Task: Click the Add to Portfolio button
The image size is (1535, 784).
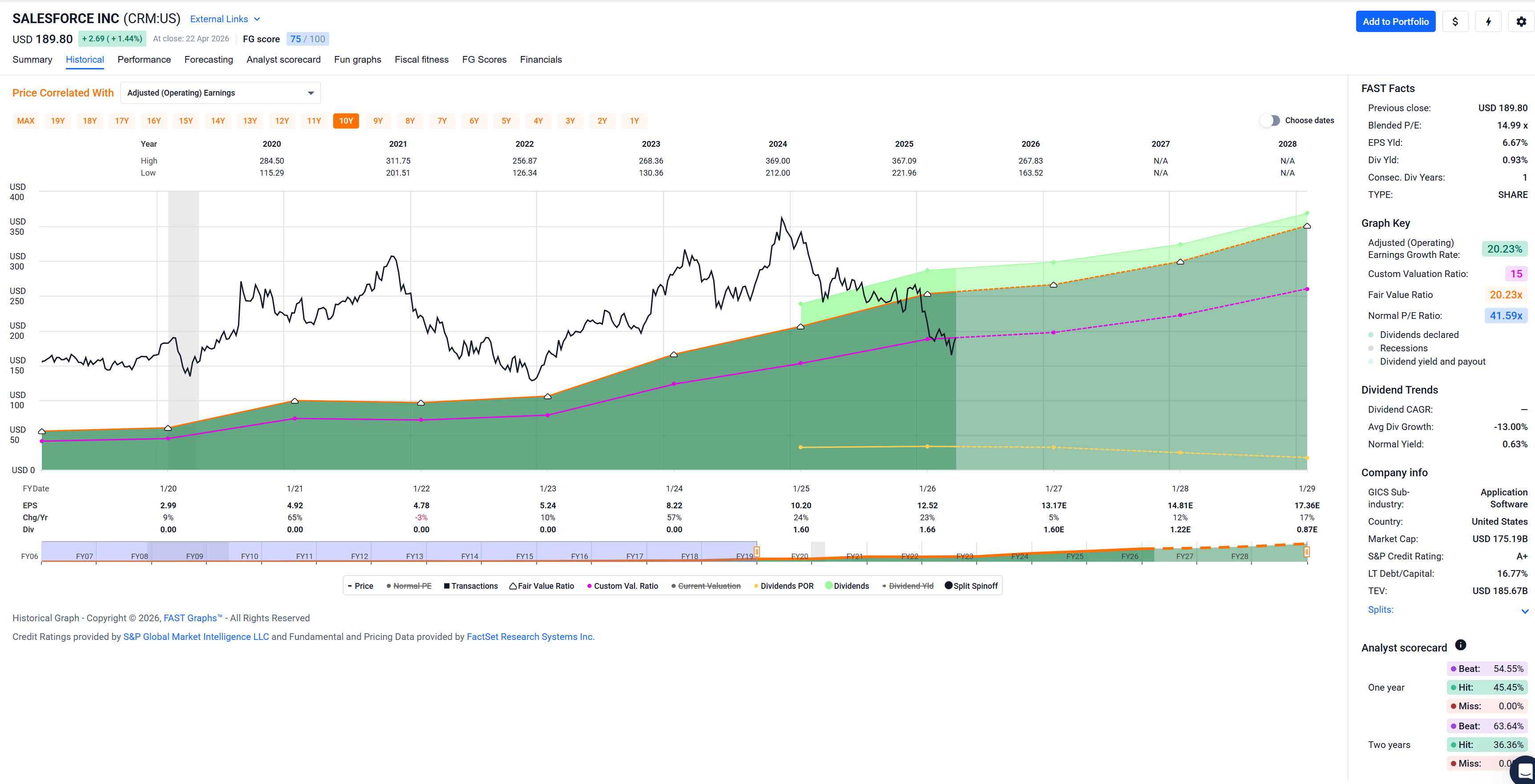Action: tap(1396, 21)
